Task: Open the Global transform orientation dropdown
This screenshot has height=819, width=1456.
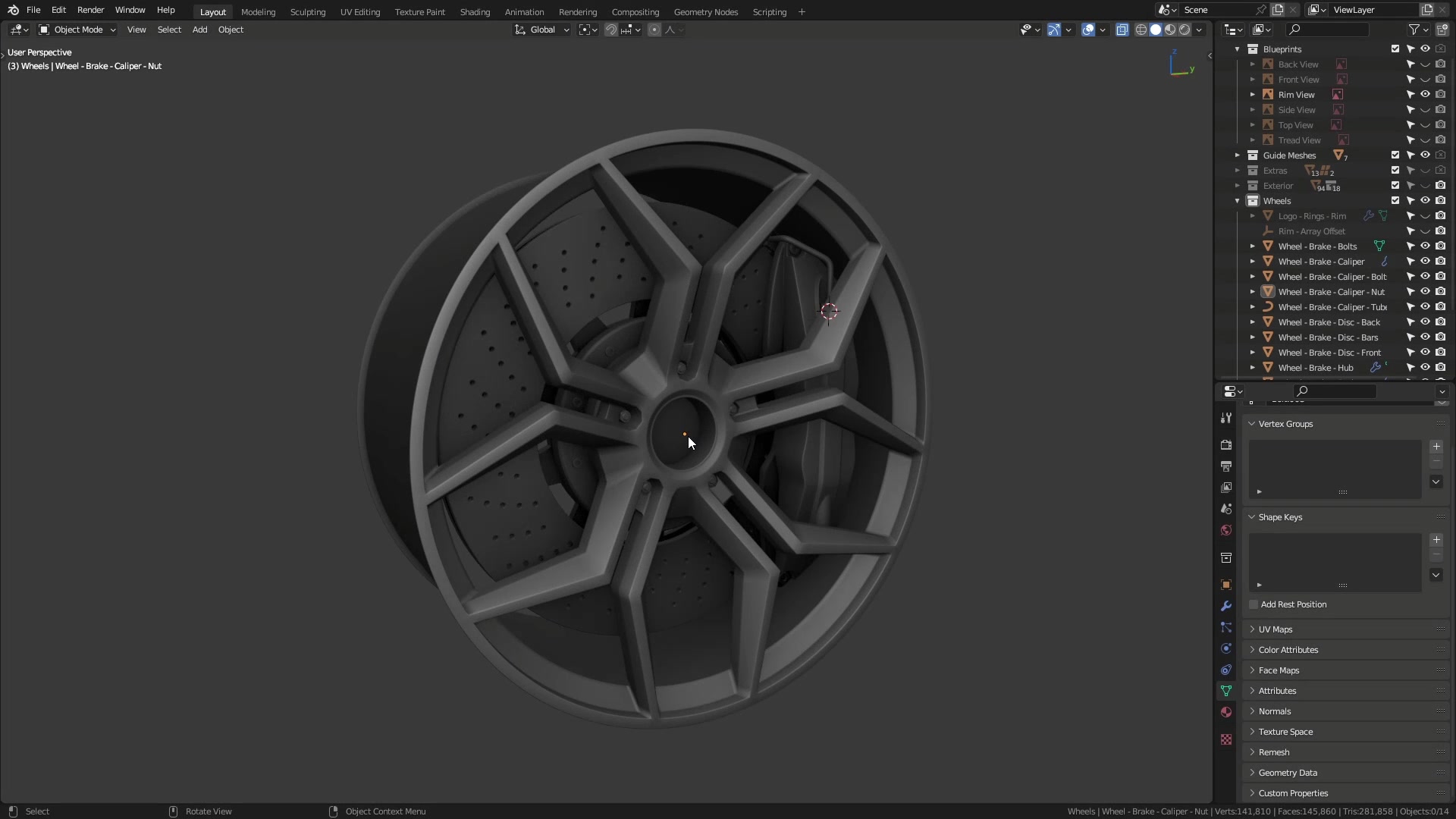Action: coord(542,30)
